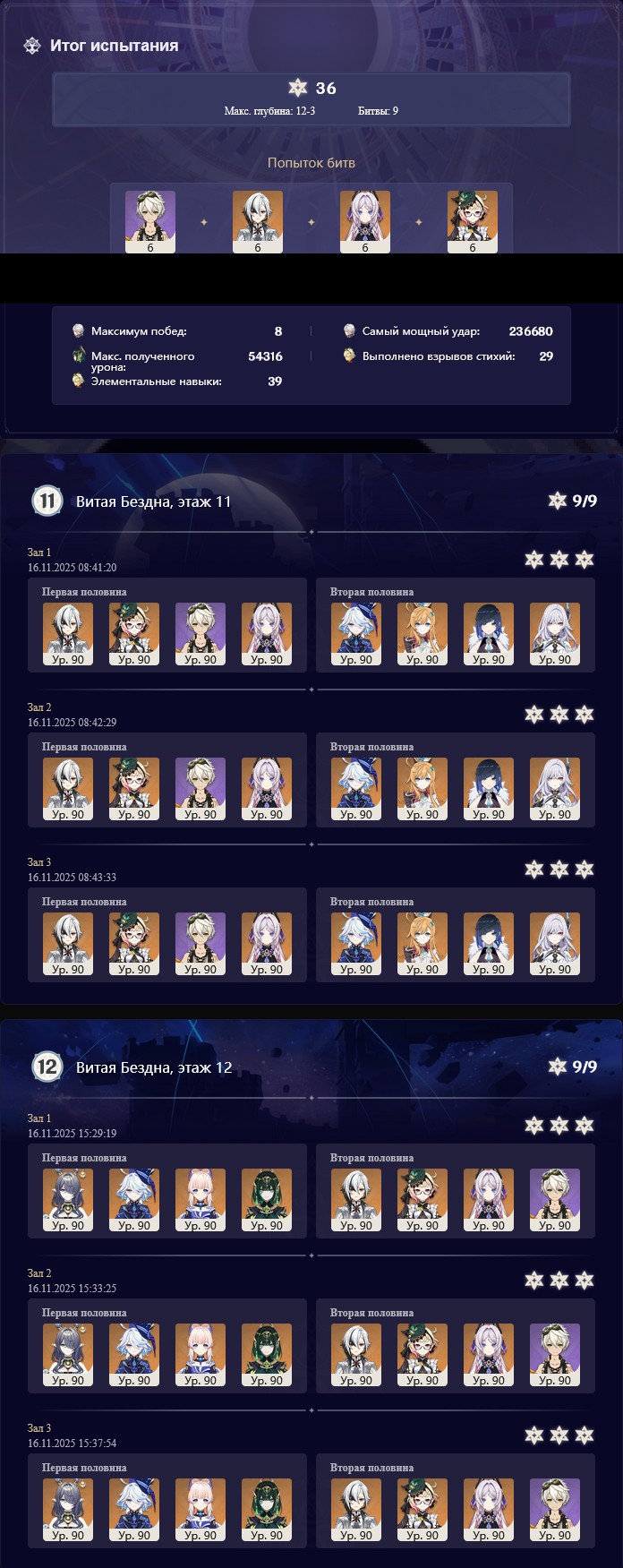Click the icon beside Элементальные навыки
623x1568 pixels.
click(79, 381)
